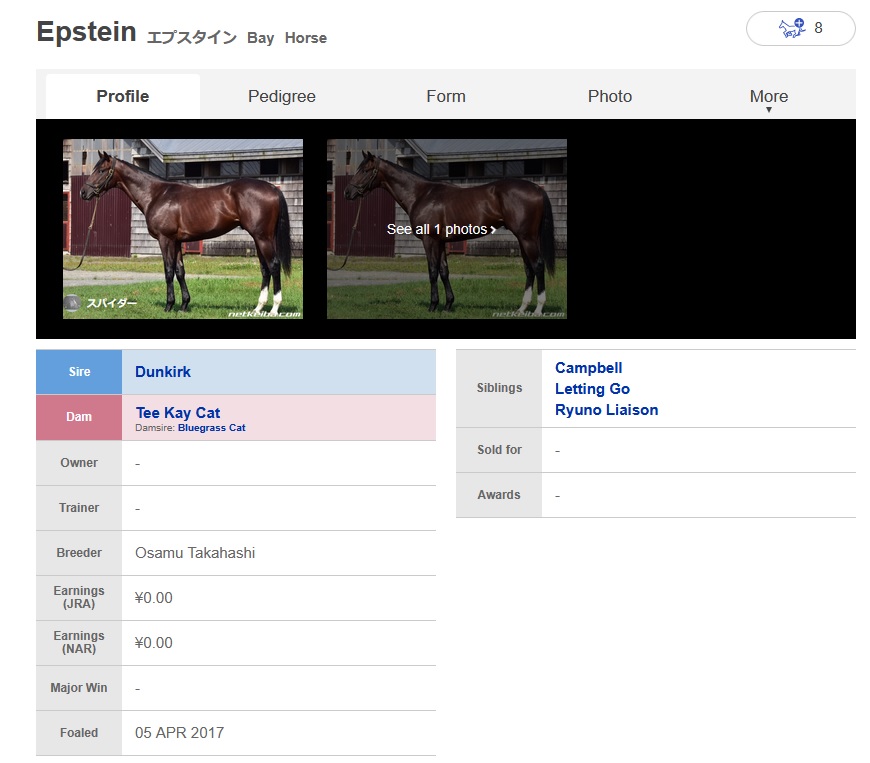Viewport: 870px width, 763px height.
Task: Select Earnings (NAR) value ¥0.00
Action: pyautogui.click(x=153, y=643)
